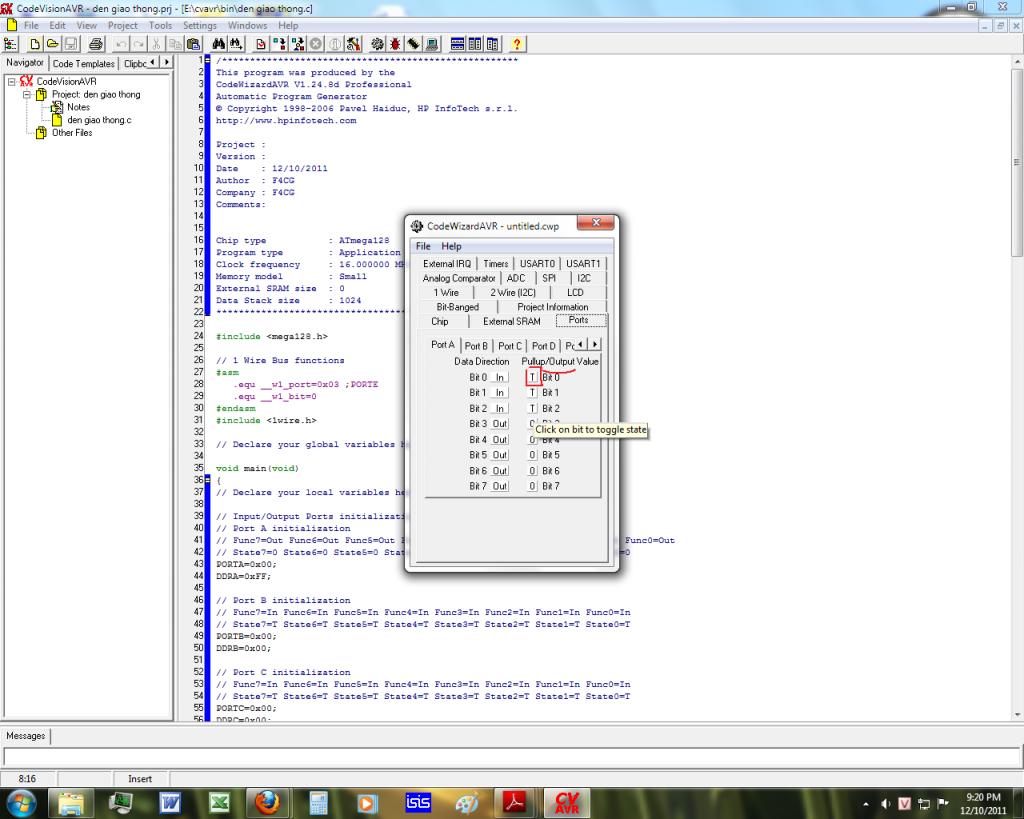Open Firefox from the taskbar
The image size is (1024, 819).
[x=267, y=802]
